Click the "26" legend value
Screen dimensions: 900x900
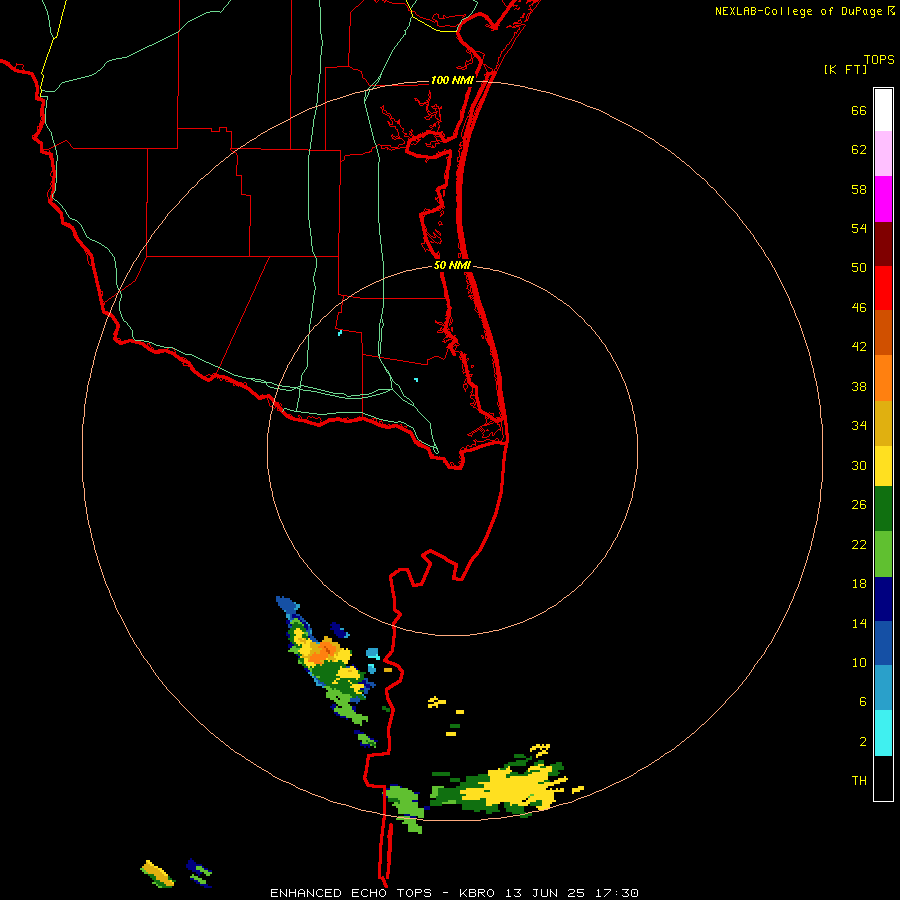coord(859,505)
